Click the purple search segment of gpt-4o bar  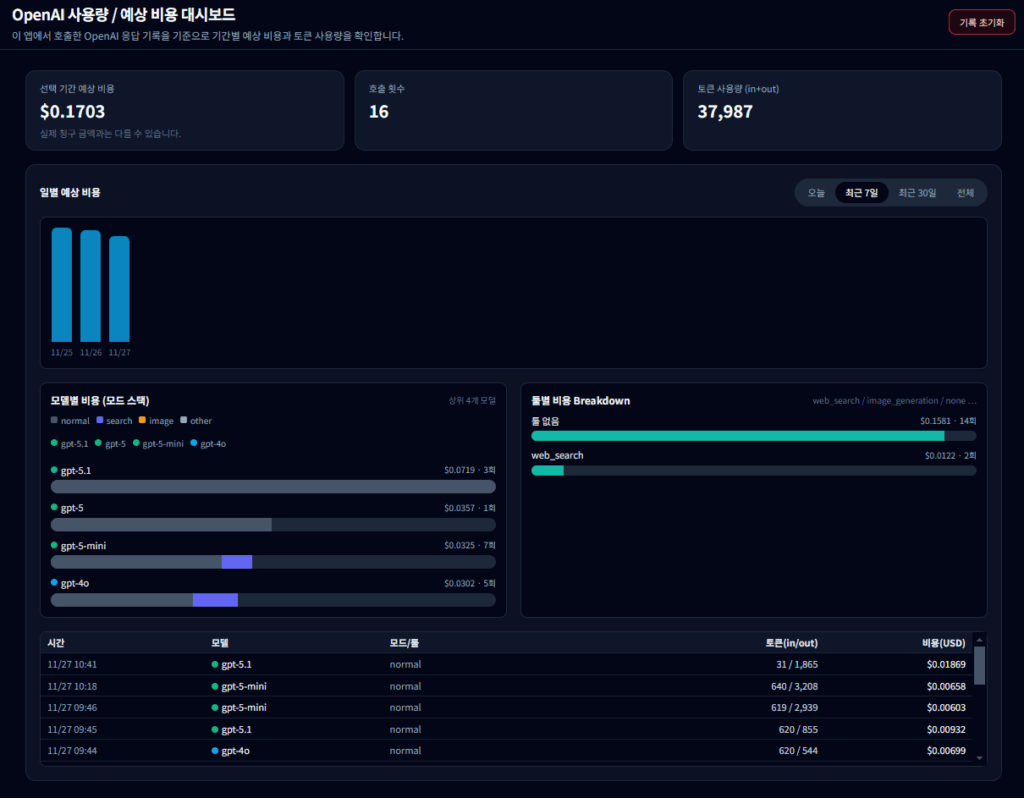point(215,600)
